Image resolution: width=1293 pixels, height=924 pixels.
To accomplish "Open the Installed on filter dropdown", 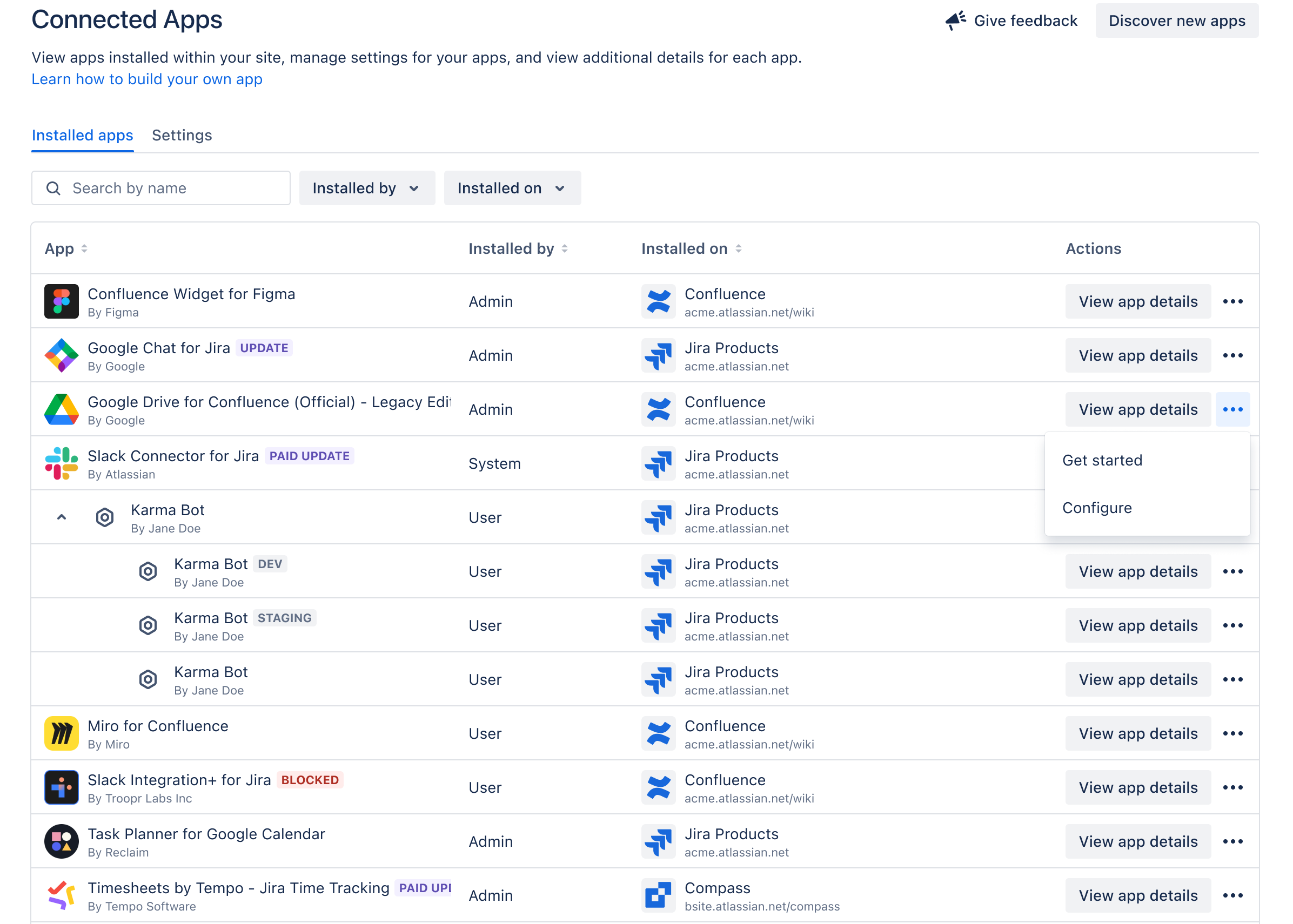I will (x=512, y=188).
